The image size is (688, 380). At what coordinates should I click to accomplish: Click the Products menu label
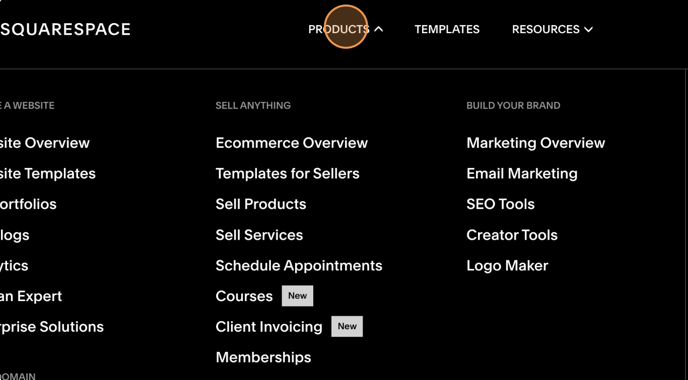(x=338, y=29)
